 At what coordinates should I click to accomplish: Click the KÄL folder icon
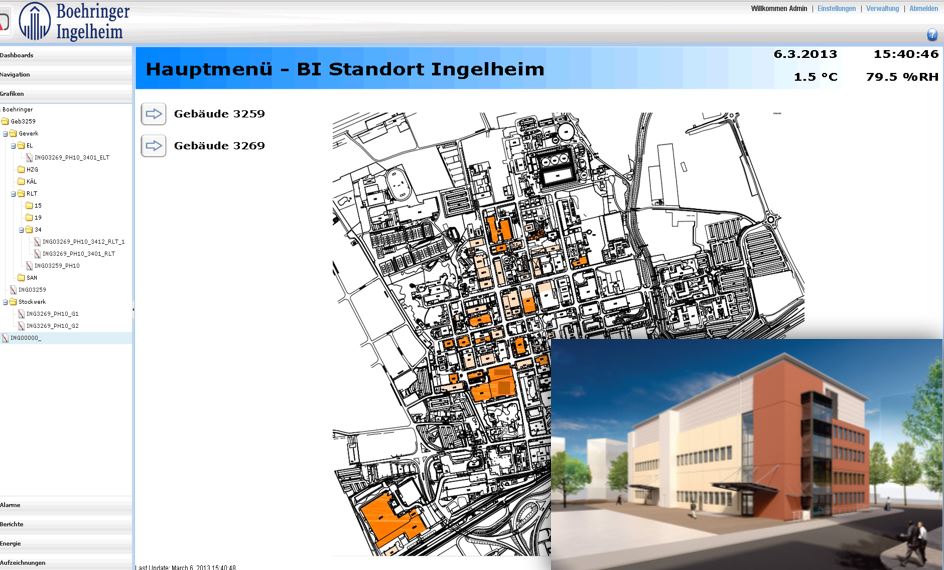pyautogui.click(x=21, y=182)
